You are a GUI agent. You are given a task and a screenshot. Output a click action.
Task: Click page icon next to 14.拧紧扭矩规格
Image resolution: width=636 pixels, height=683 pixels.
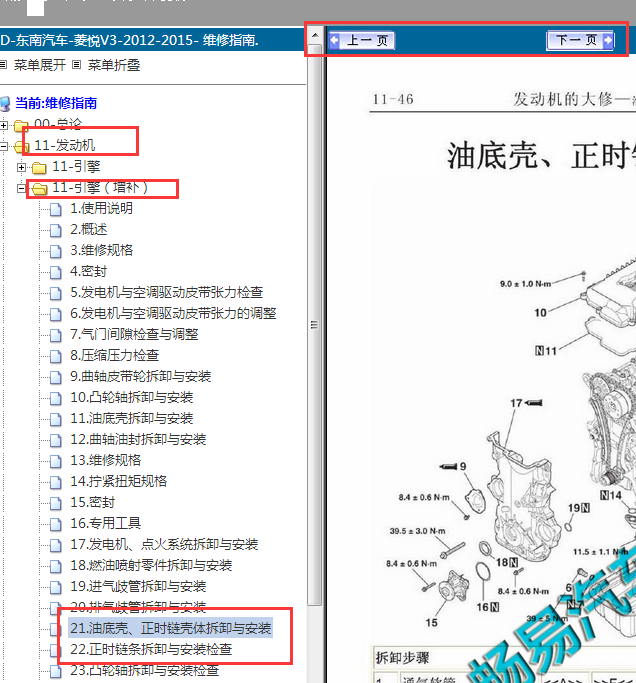click(56, 482)
